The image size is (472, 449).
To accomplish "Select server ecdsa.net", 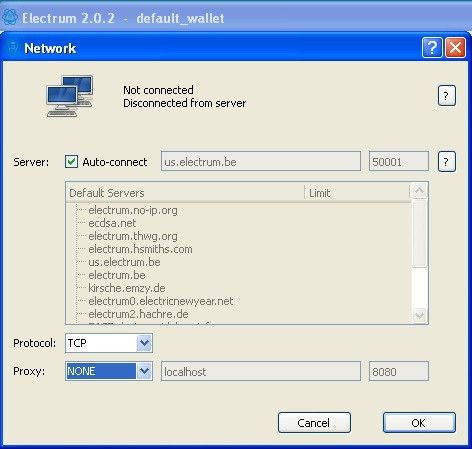I will [112, 223].
